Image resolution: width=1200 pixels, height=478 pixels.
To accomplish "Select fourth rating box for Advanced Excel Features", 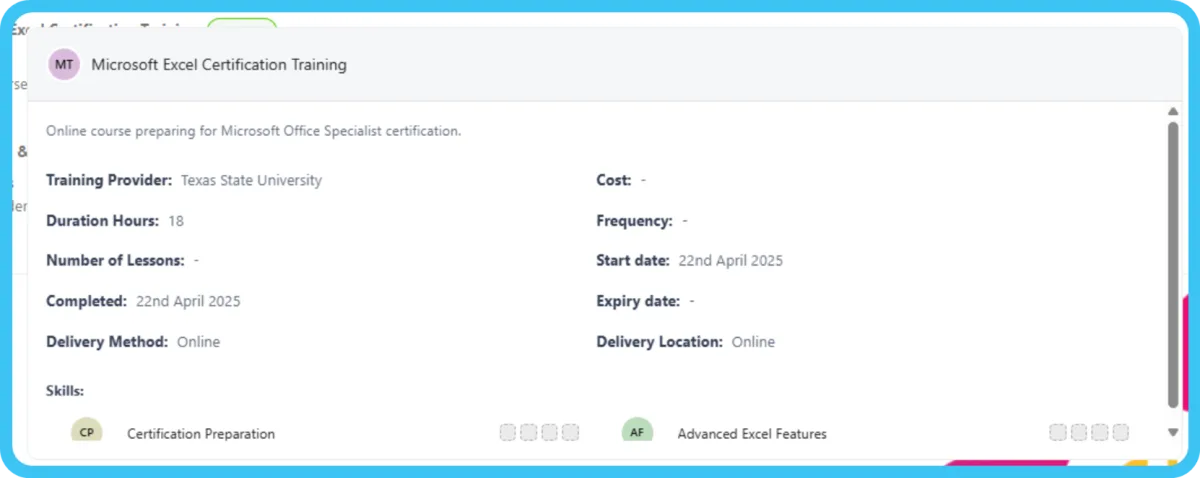I will (1120, 433).
